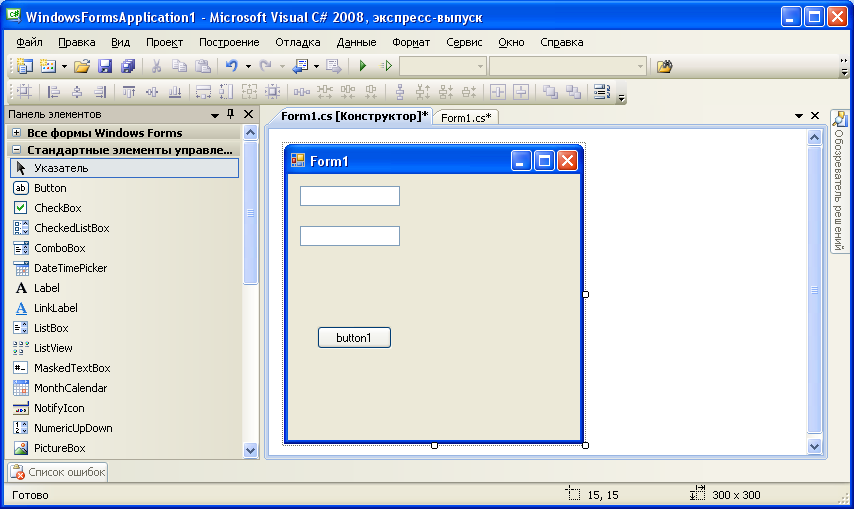
Task: Click the Make Same Height icon
Action: pyautogui.click(x=226, y=92)
